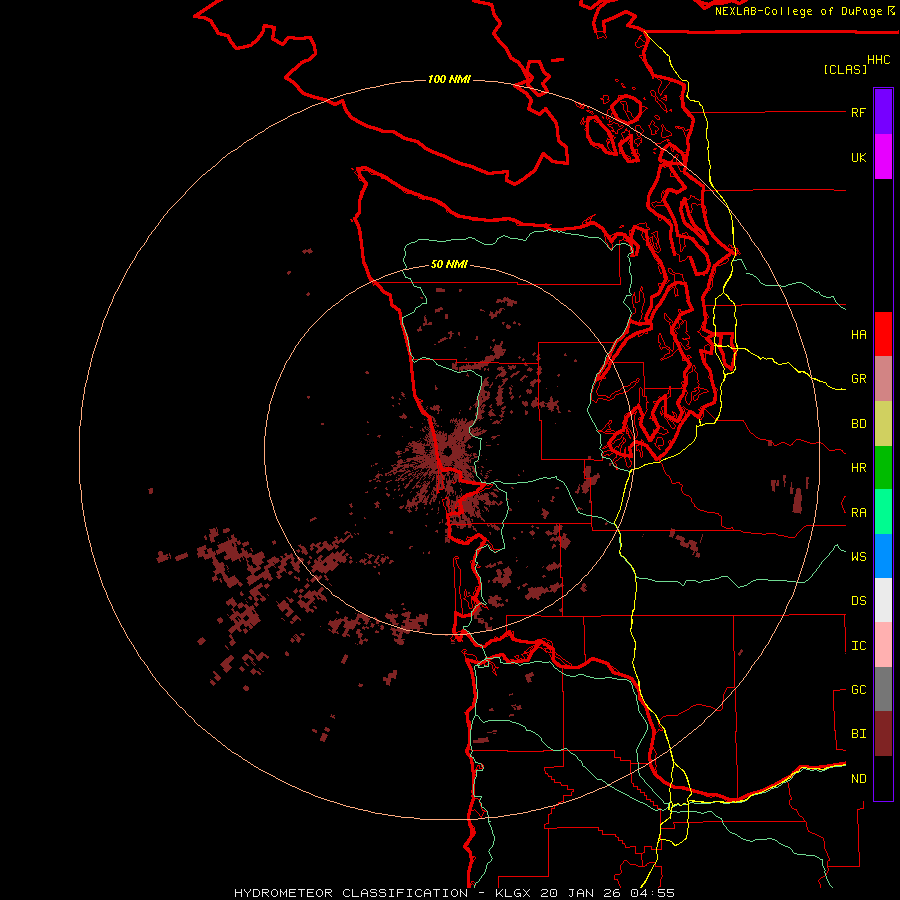
Task: Click the 04:55 timestamp
Action: (652, 893)
